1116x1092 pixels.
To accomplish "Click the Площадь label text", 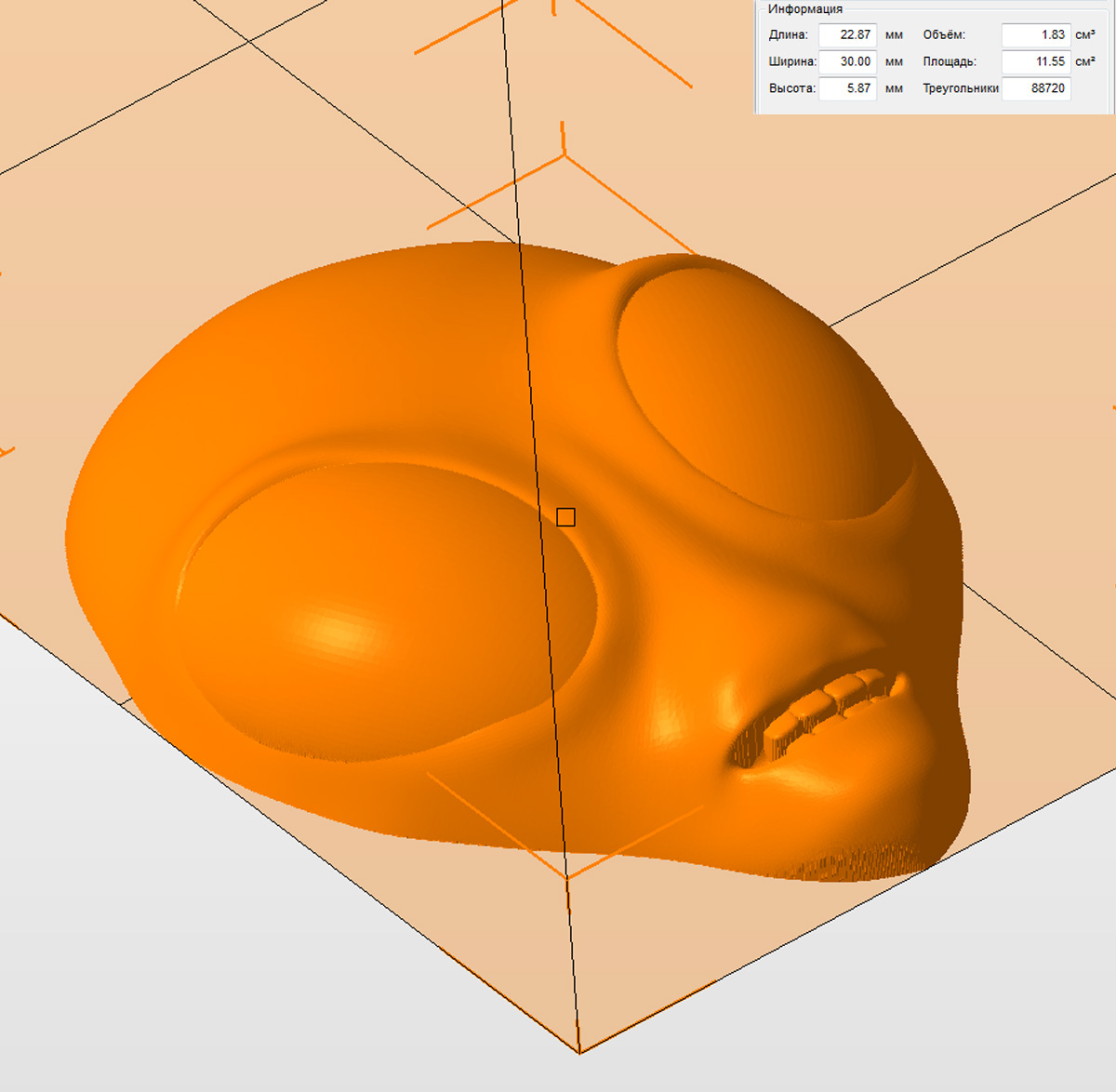I will click(x=949, y=62).
